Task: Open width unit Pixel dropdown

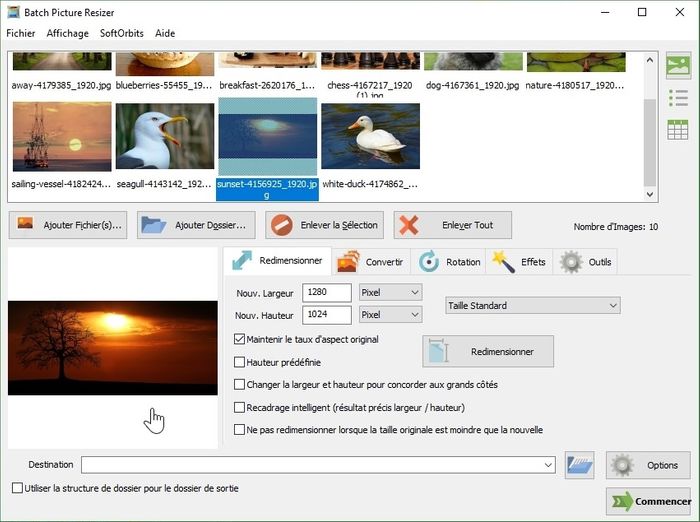Action: click(x=389, y=292)
